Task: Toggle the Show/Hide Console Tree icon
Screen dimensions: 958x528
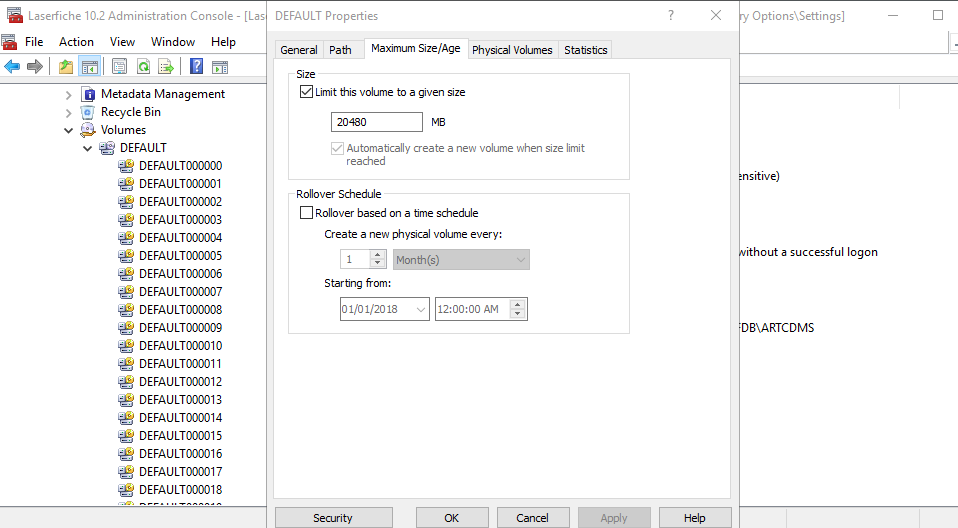Action: coord(89,67)
